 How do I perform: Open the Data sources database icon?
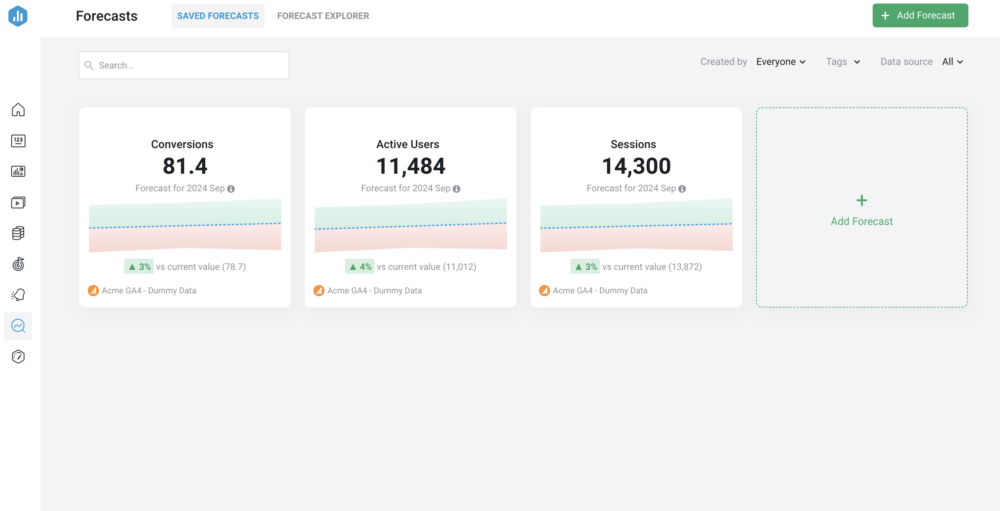point(18,233)
